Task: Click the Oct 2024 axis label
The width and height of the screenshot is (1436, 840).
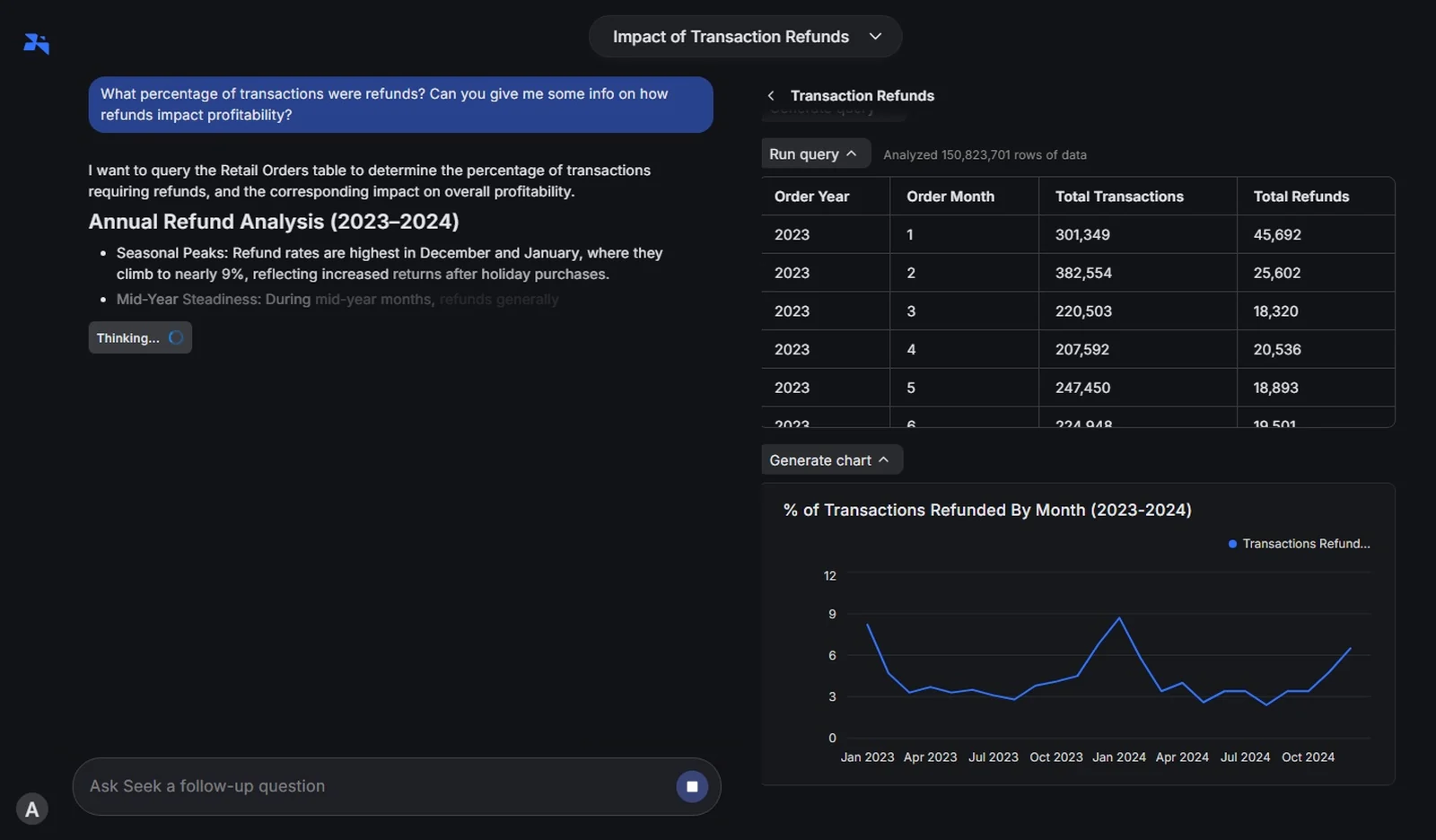Action: (x=1308, y=757)
